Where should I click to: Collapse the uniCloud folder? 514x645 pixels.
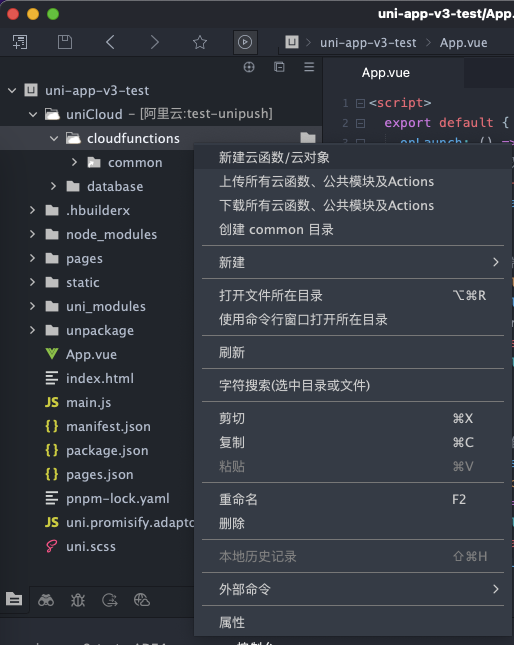coord(33,114)
